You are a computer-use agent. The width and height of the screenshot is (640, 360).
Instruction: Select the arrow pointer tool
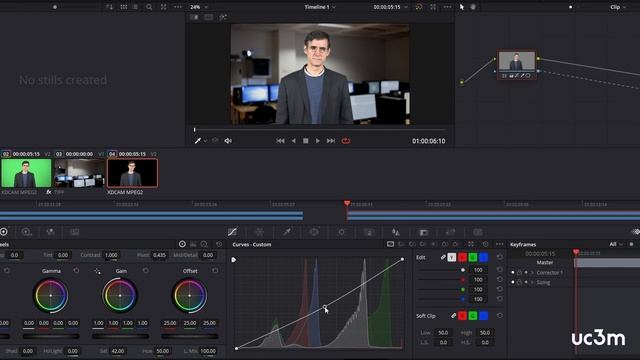[x=462, y=7]
